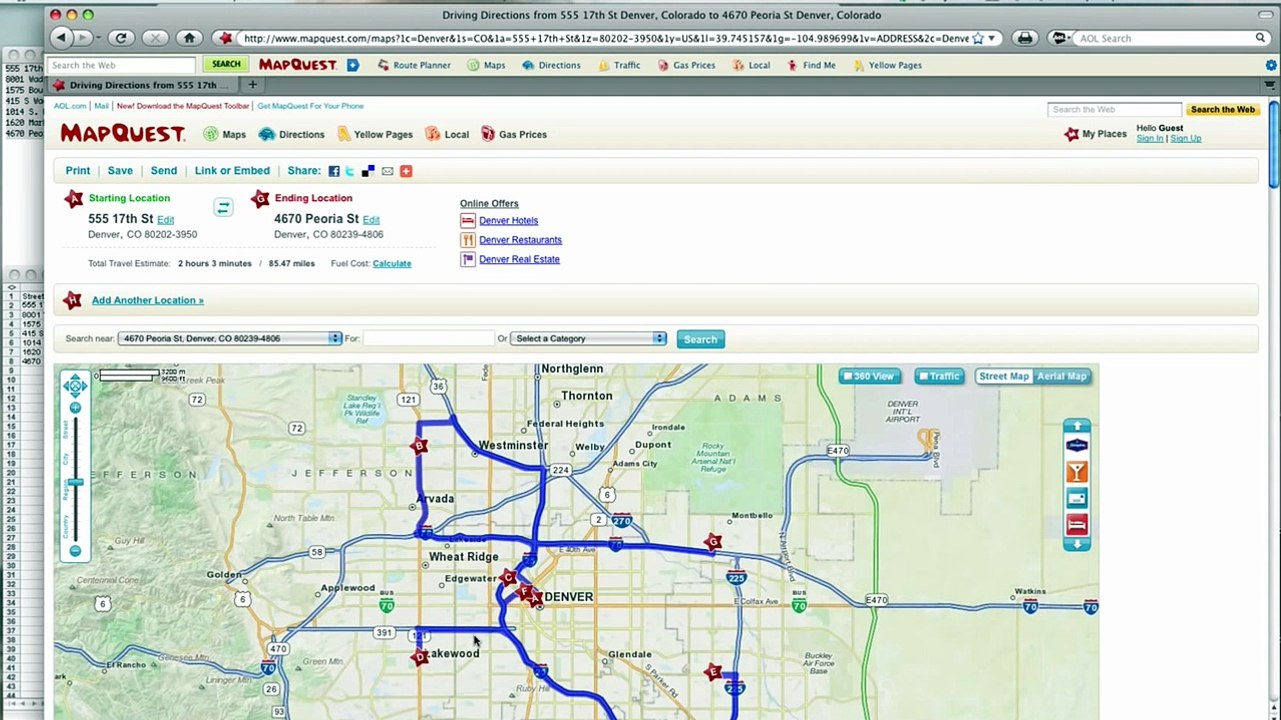This screenshot has height=720, width=1281.
Task: Share via Delicious icon
Action: (x=368, y=171)
